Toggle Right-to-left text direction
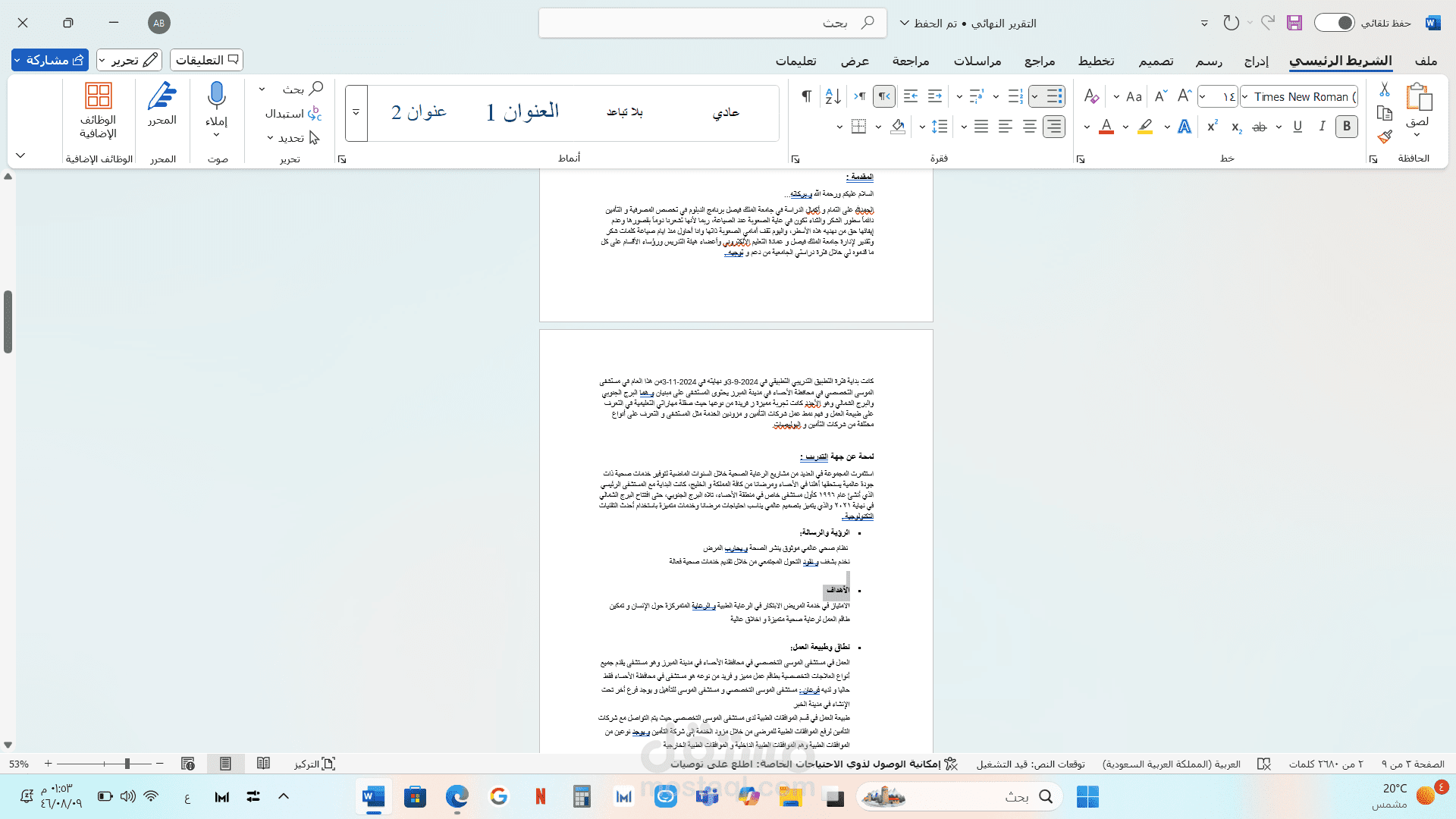1456x819 pixels. 884,96
